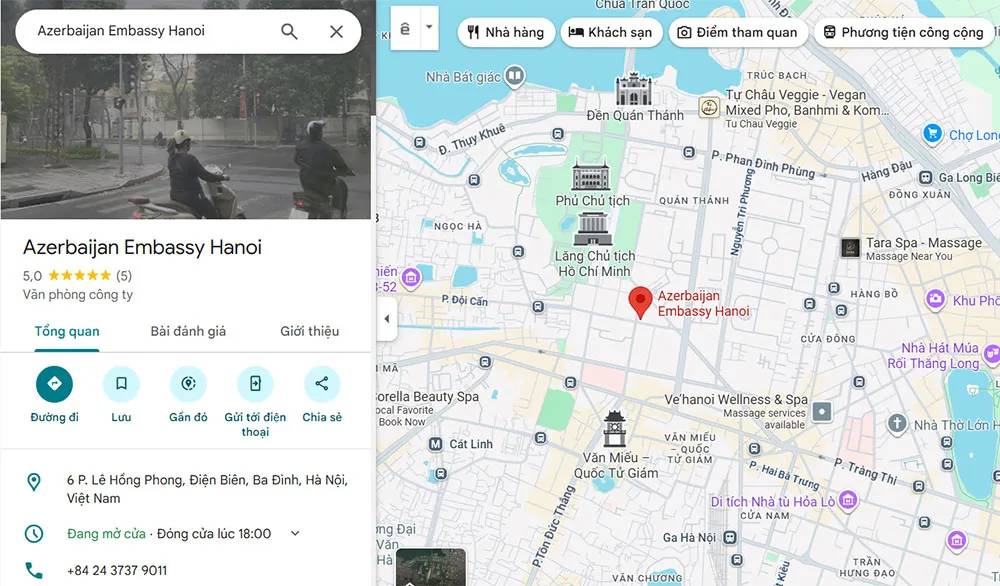
Task: Save the place with the Lưu icon
Action: coord(121,385)
